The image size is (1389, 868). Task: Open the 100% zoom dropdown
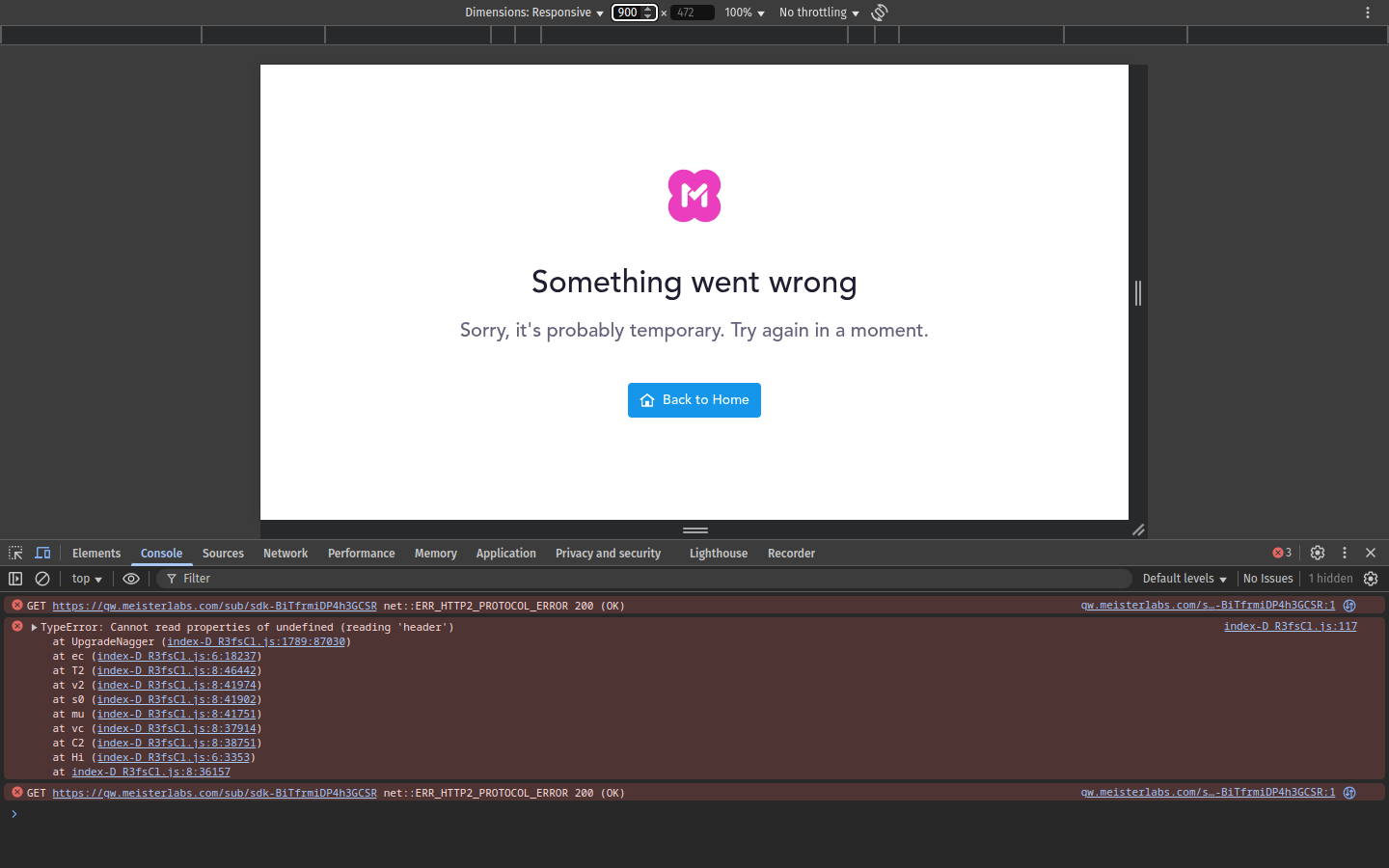[745, 13]
